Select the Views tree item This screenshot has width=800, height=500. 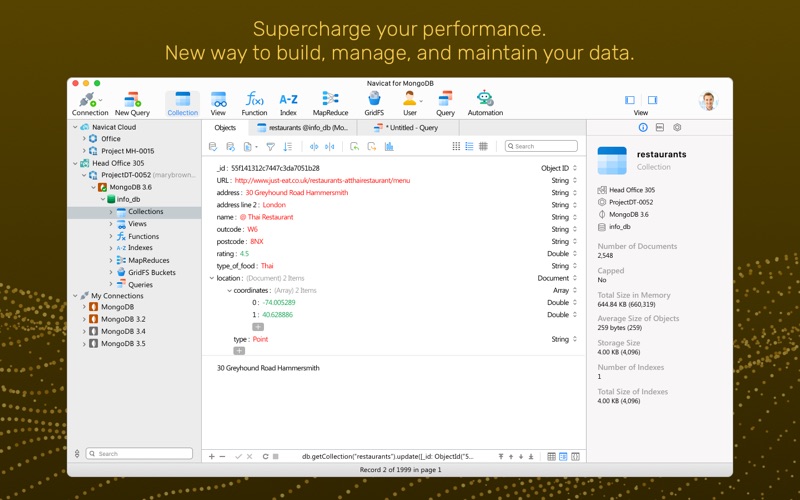click(x=137, y=224)
